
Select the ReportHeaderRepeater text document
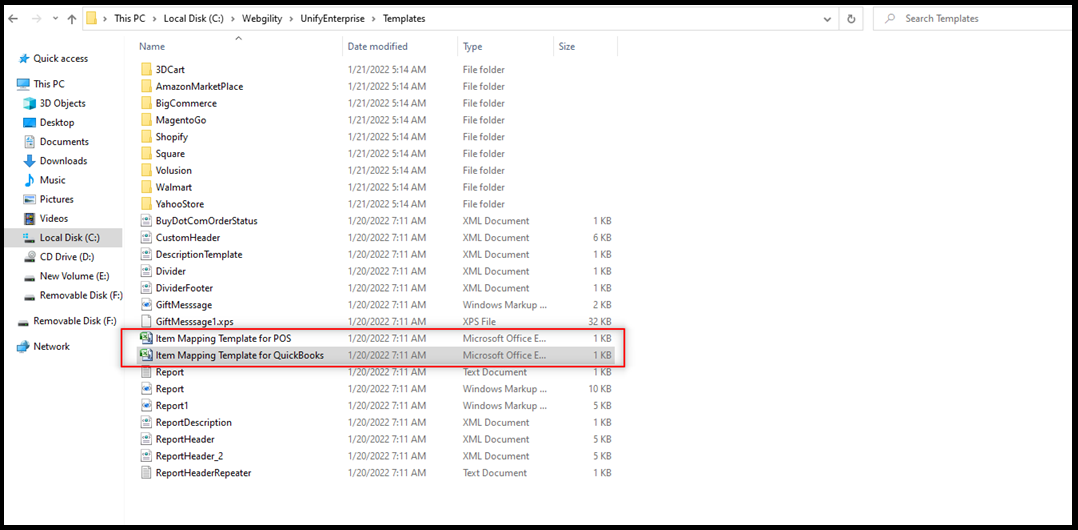[x=203, y=473]
